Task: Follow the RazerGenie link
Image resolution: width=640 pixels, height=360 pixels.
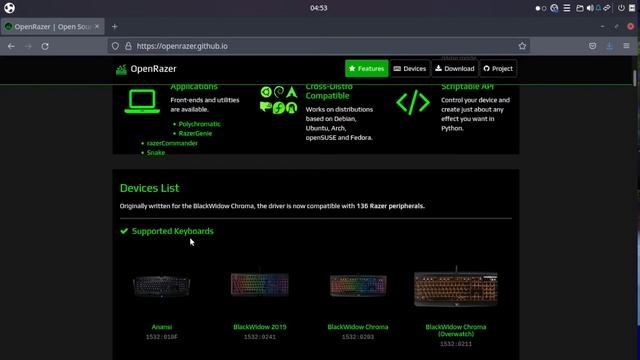Action: coord(195,133)
